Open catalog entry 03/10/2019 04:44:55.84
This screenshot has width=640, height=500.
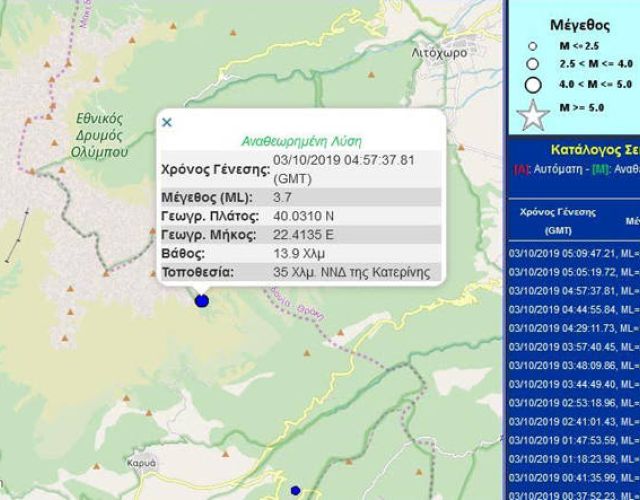click(x=574, y=309)
